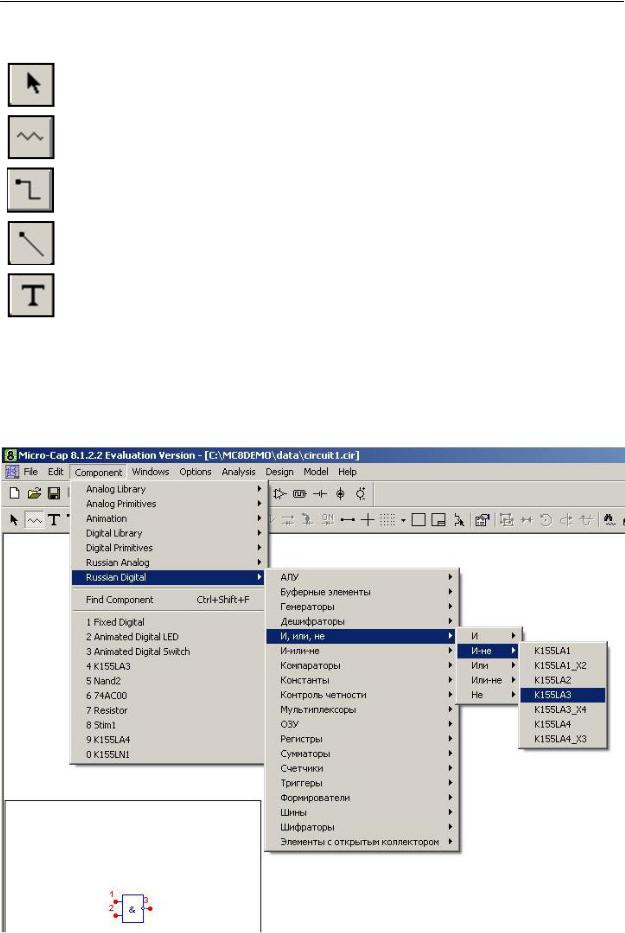Image resolution: width=625 pixels, height=933 pixels.
Task: Pick recent item 0 K155LN1
Action: tap(167, 754)
